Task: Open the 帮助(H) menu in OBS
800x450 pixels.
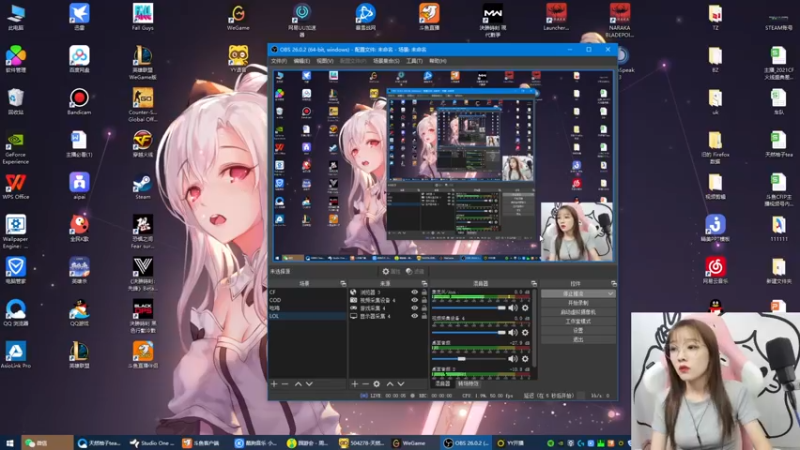Action: (438, 61)
